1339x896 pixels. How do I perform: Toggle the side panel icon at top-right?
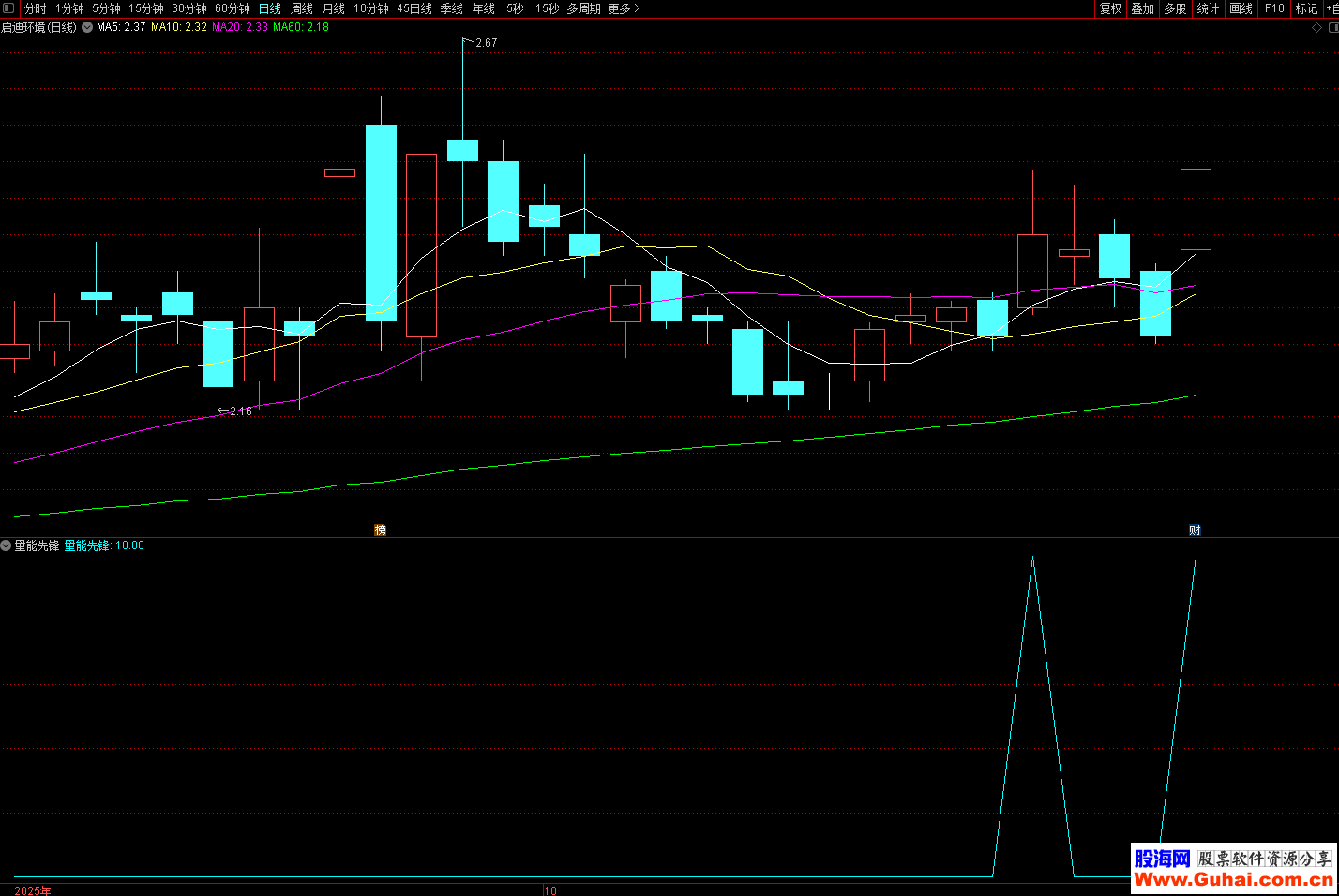click(x=1333, y=28)
